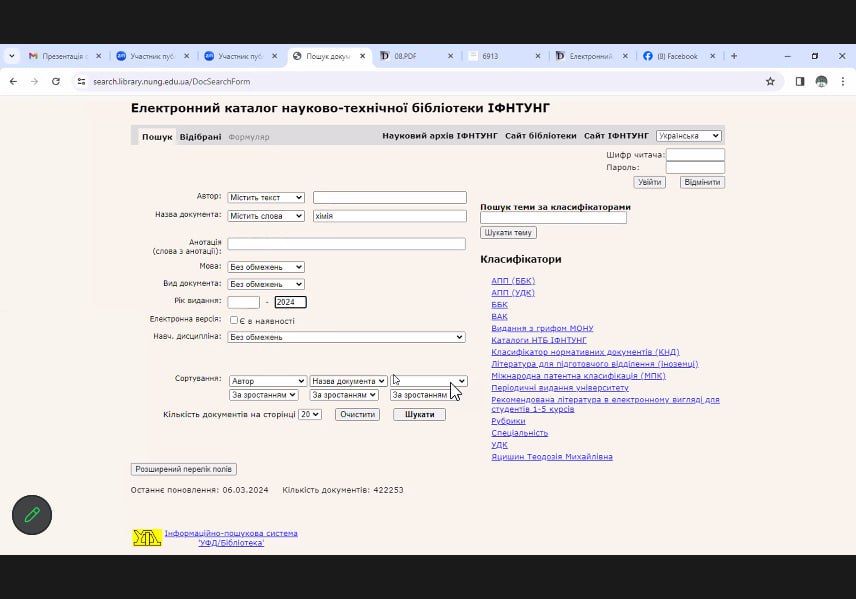
Task: Check the 'Є в наявності' checkbox
Action: [234, 321]
